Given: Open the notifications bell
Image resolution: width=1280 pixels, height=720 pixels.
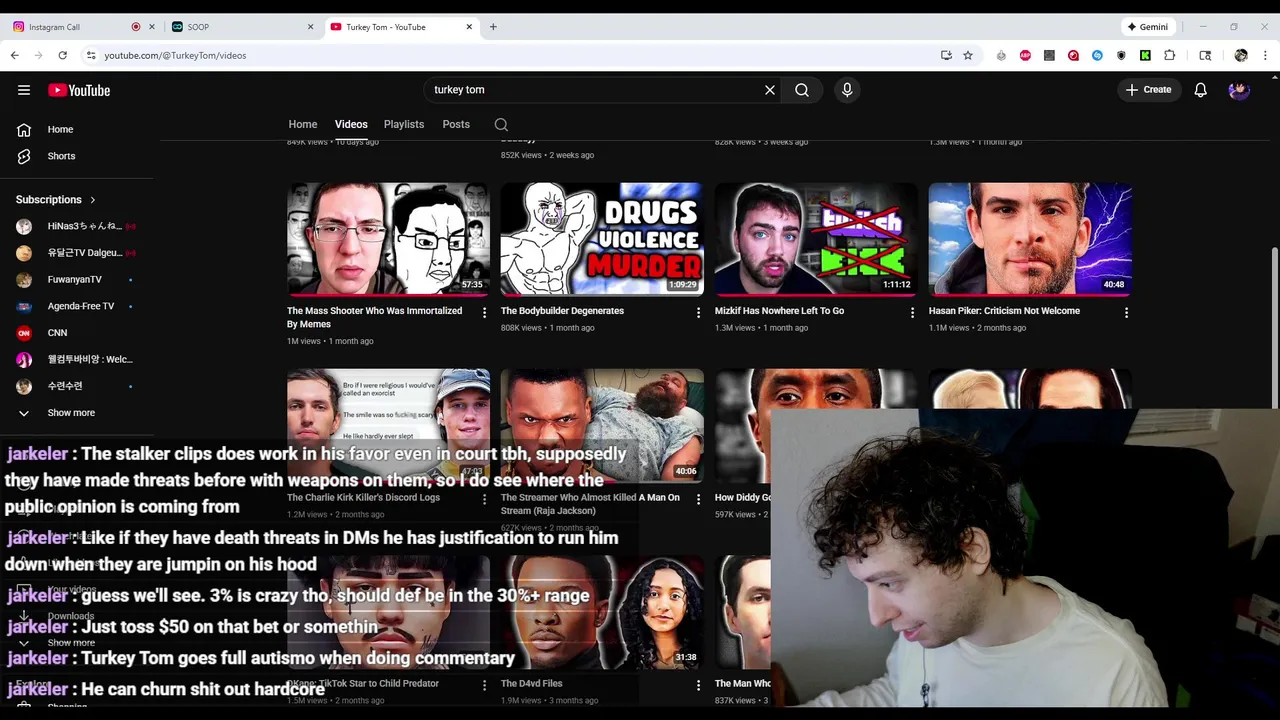Looking at the screenshot, I should coord(1201,90).
